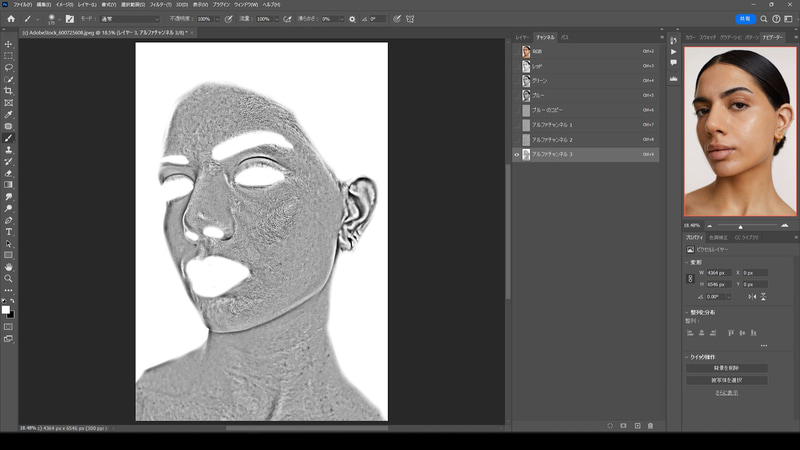Switch to the パス tab
The height and width of the screenshot is (450, 800).
(565, 37)
